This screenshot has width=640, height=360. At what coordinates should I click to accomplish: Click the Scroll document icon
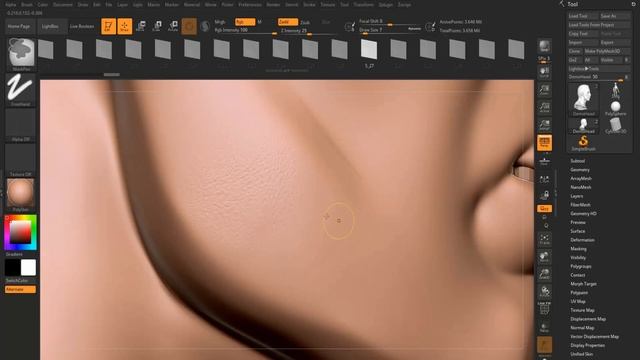tap(544, 73)
